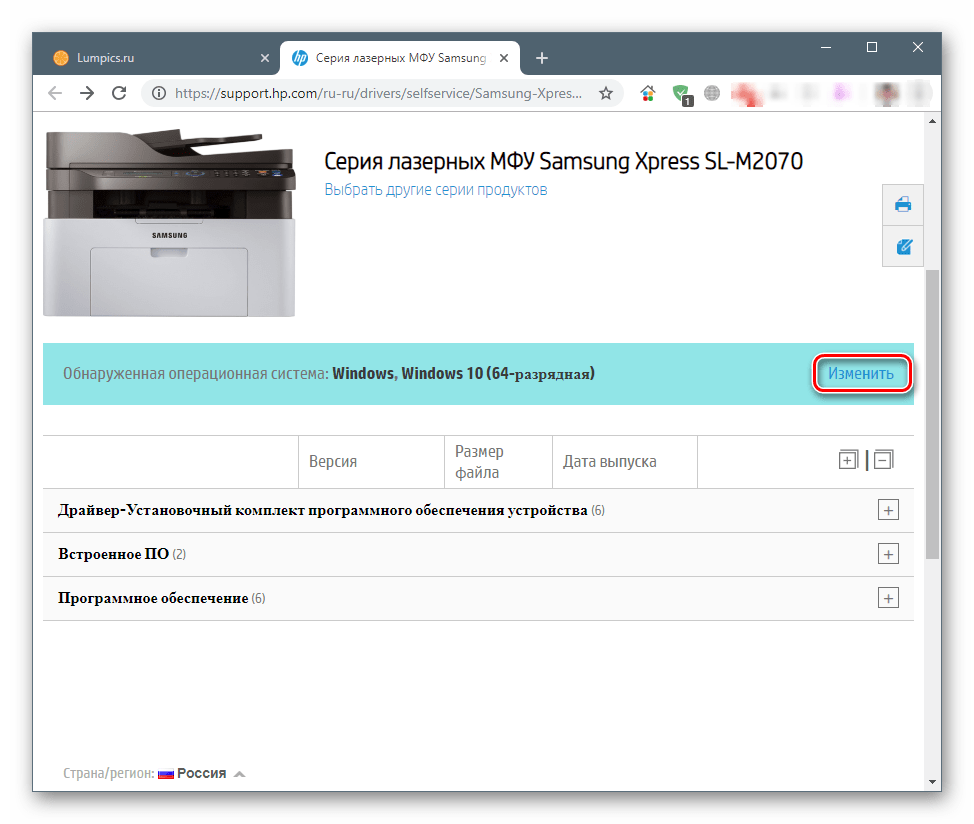The height and width of the screenshot is (824, 974).
Task: Open the Выбрать другие серии продуктов link
Action: (x=435, y=190)
